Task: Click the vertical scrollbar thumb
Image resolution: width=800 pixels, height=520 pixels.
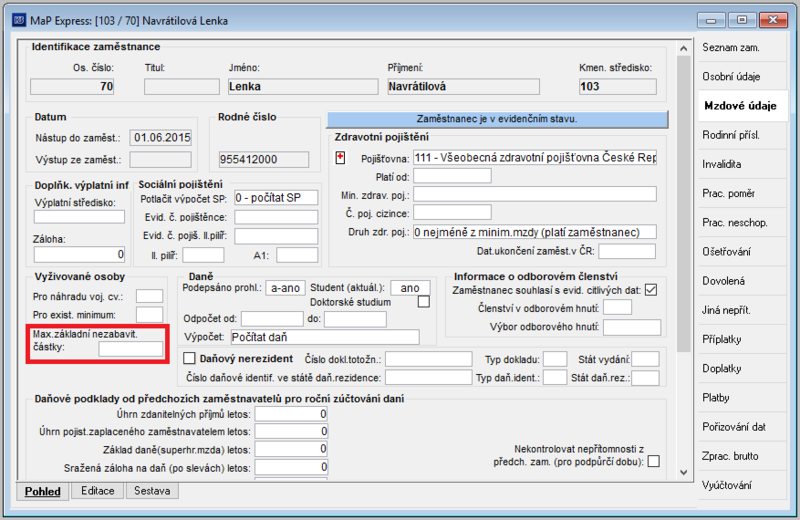Action: pos(684,204)
